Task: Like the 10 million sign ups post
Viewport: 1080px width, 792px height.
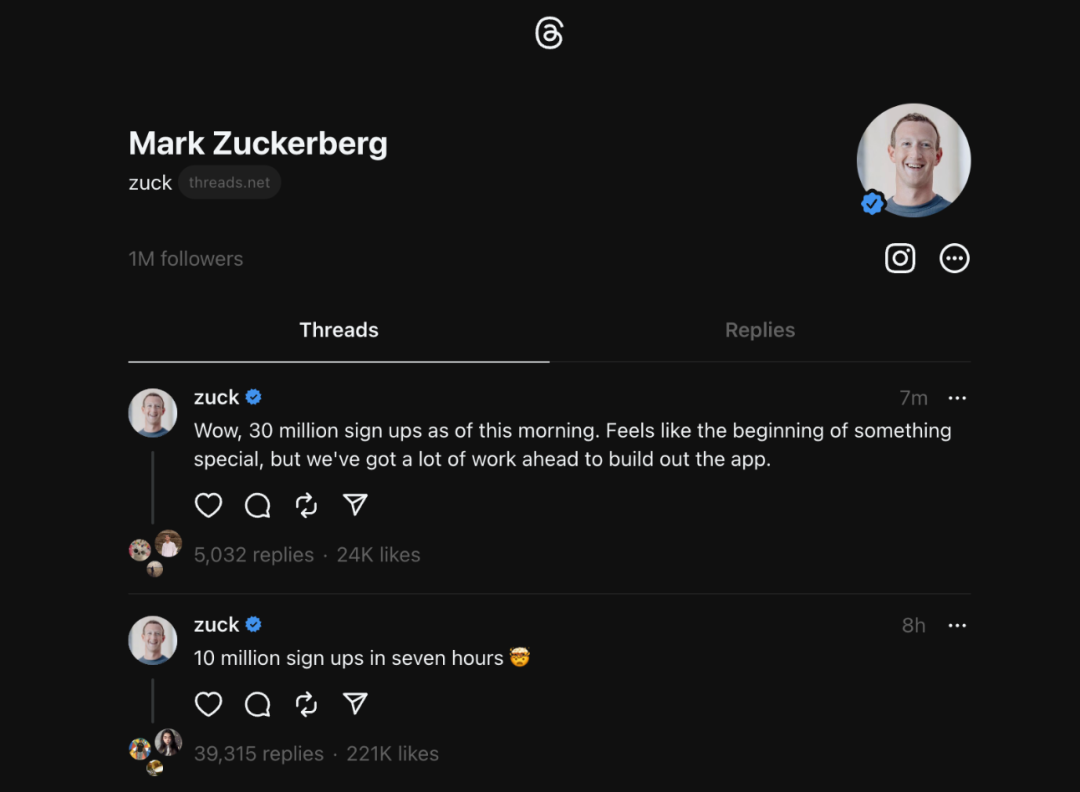Action: pos(208,705)
